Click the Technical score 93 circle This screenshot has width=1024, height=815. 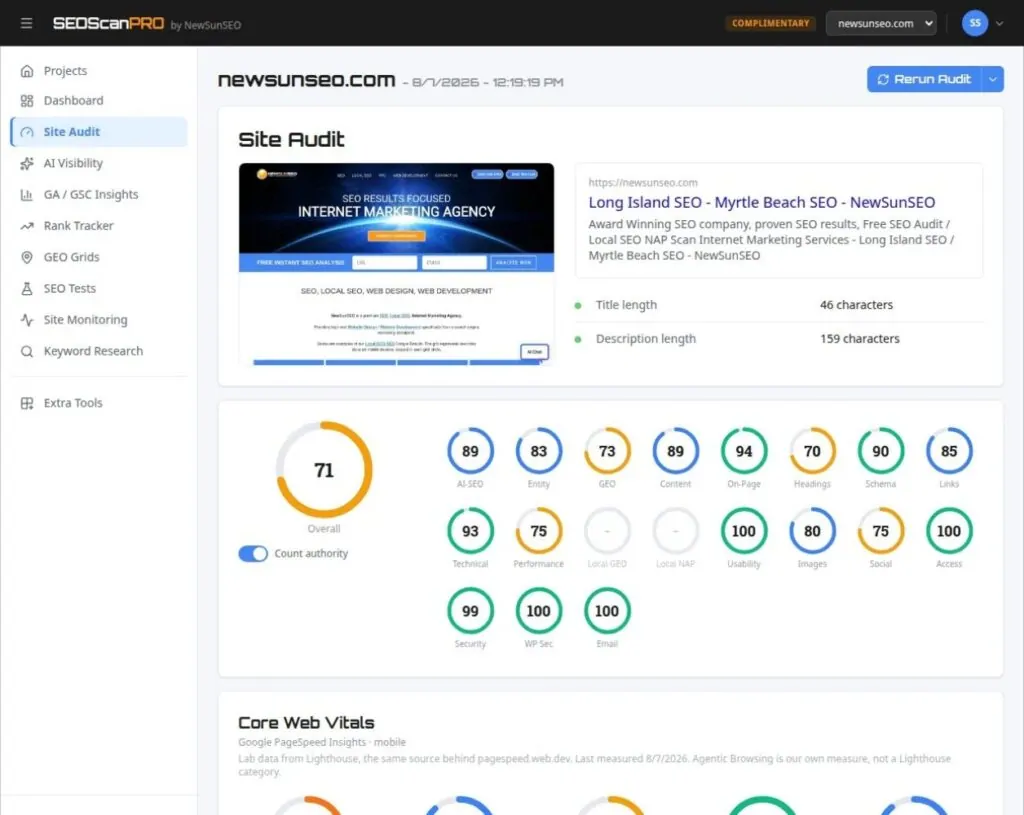(470, 531)
